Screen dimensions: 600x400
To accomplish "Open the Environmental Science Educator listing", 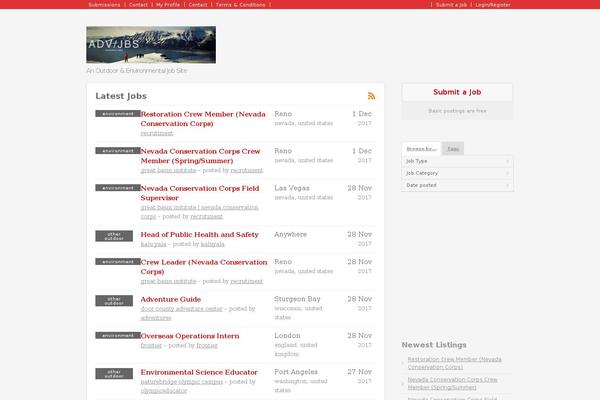I will click(x=199, y=372).
